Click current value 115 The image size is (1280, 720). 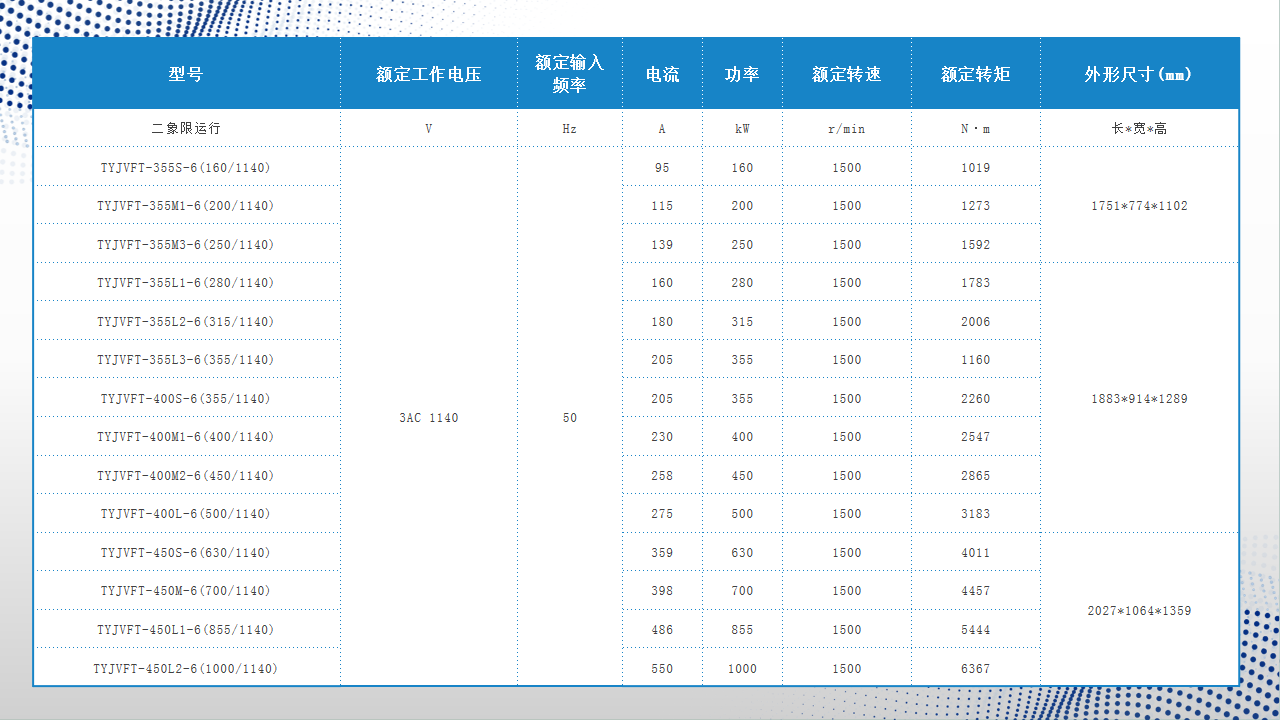[662, 206]
